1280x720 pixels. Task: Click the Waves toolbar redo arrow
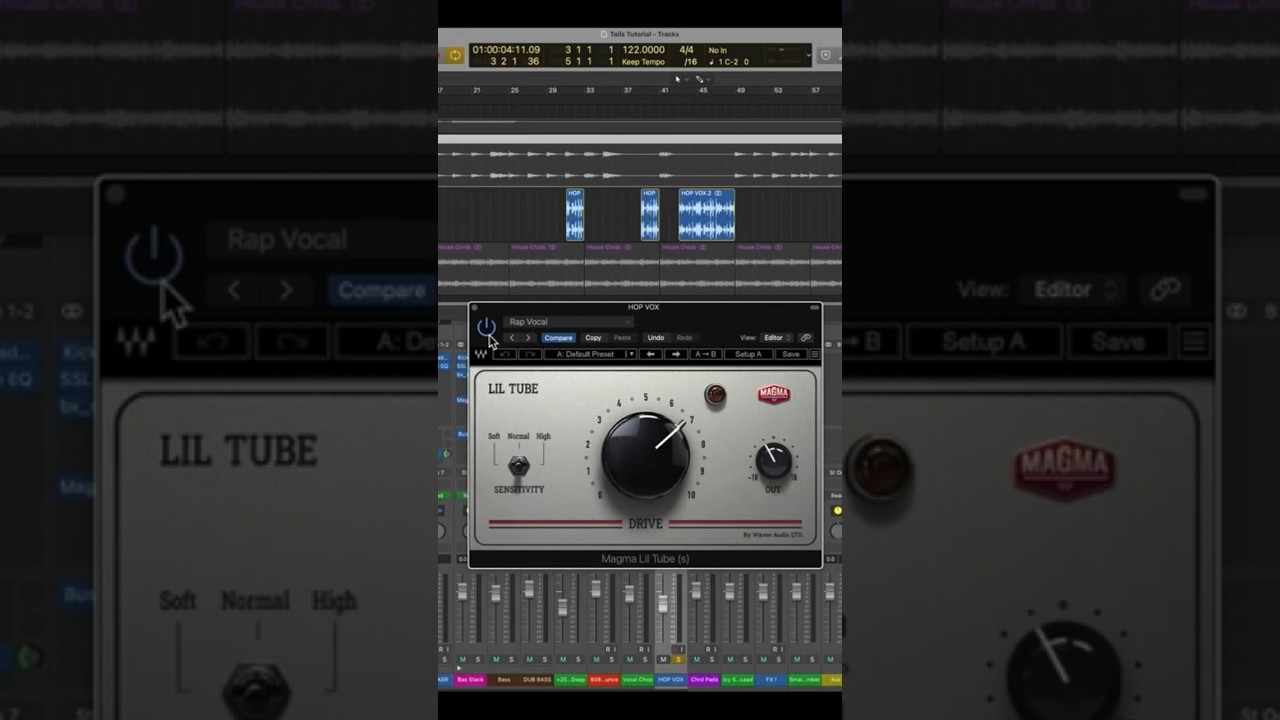pos(530,354)
